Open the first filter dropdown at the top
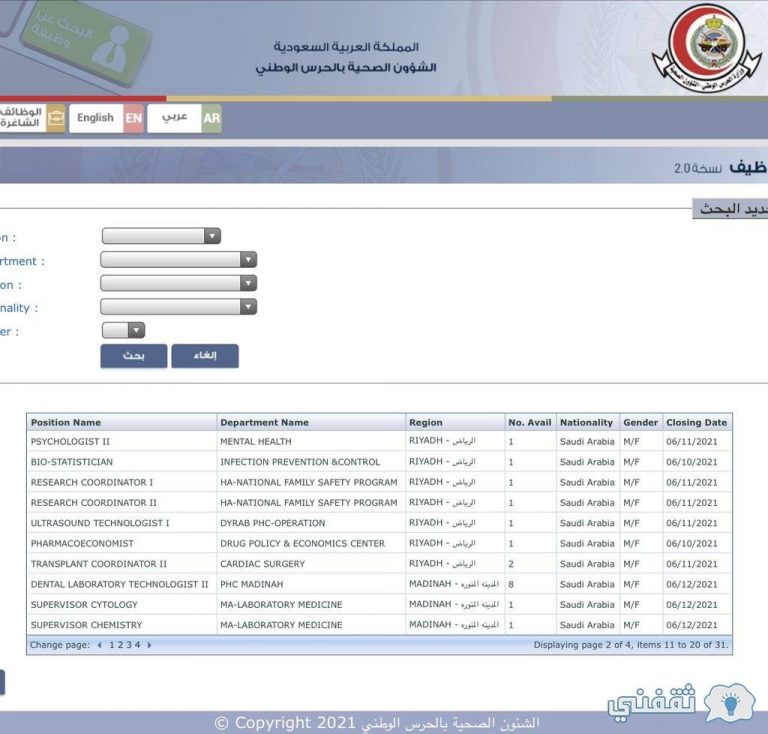Viewport: 768px width, 734px height. 161,236
